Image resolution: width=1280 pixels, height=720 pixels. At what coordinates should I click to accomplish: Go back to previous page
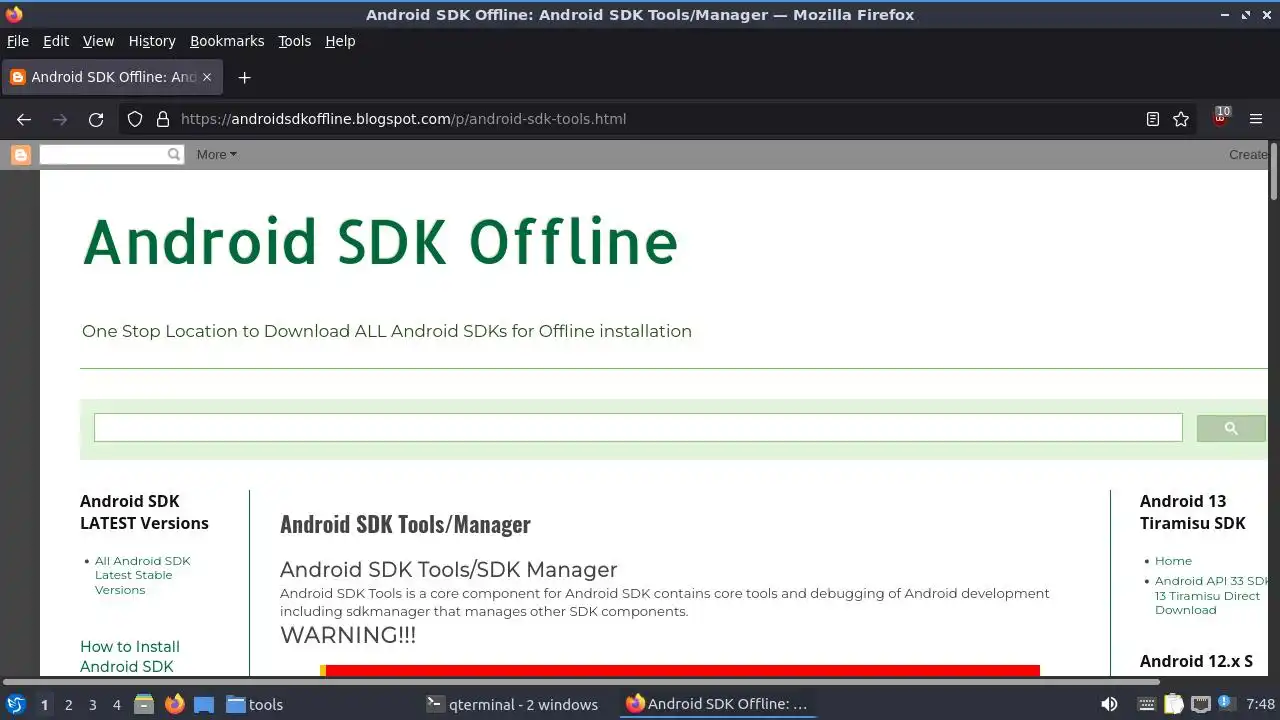[x=24, y=119]
